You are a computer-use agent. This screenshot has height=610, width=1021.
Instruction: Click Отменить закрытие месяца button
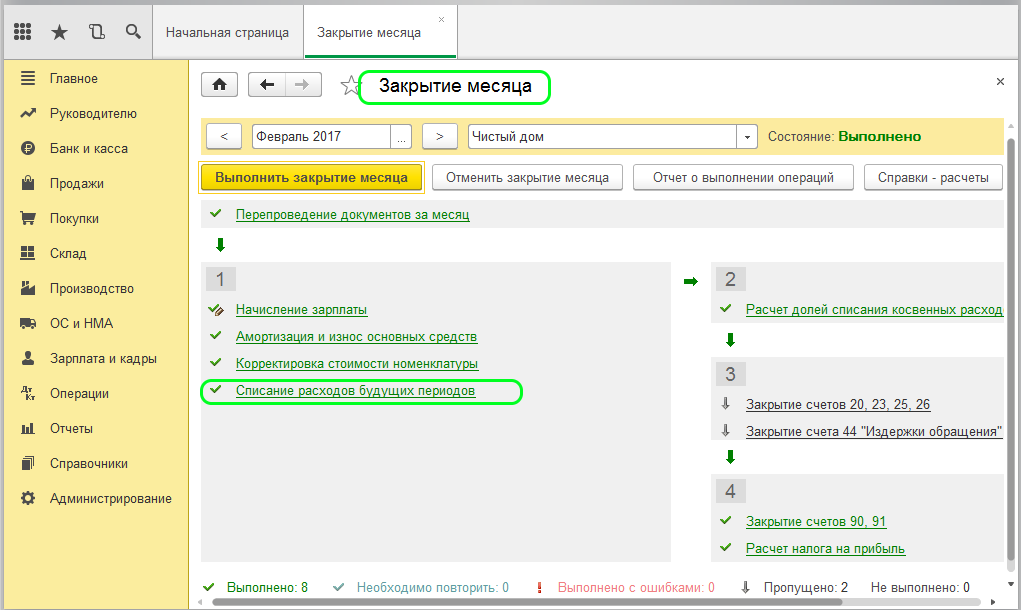[527, 178]
